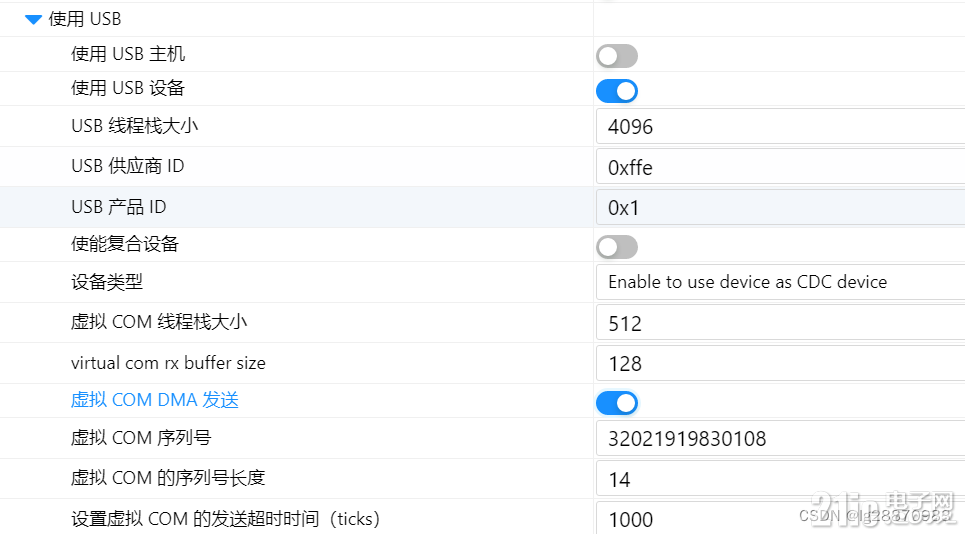
Task: Select the 使用 USB 设备 label
Action: (x=128, y=88)
